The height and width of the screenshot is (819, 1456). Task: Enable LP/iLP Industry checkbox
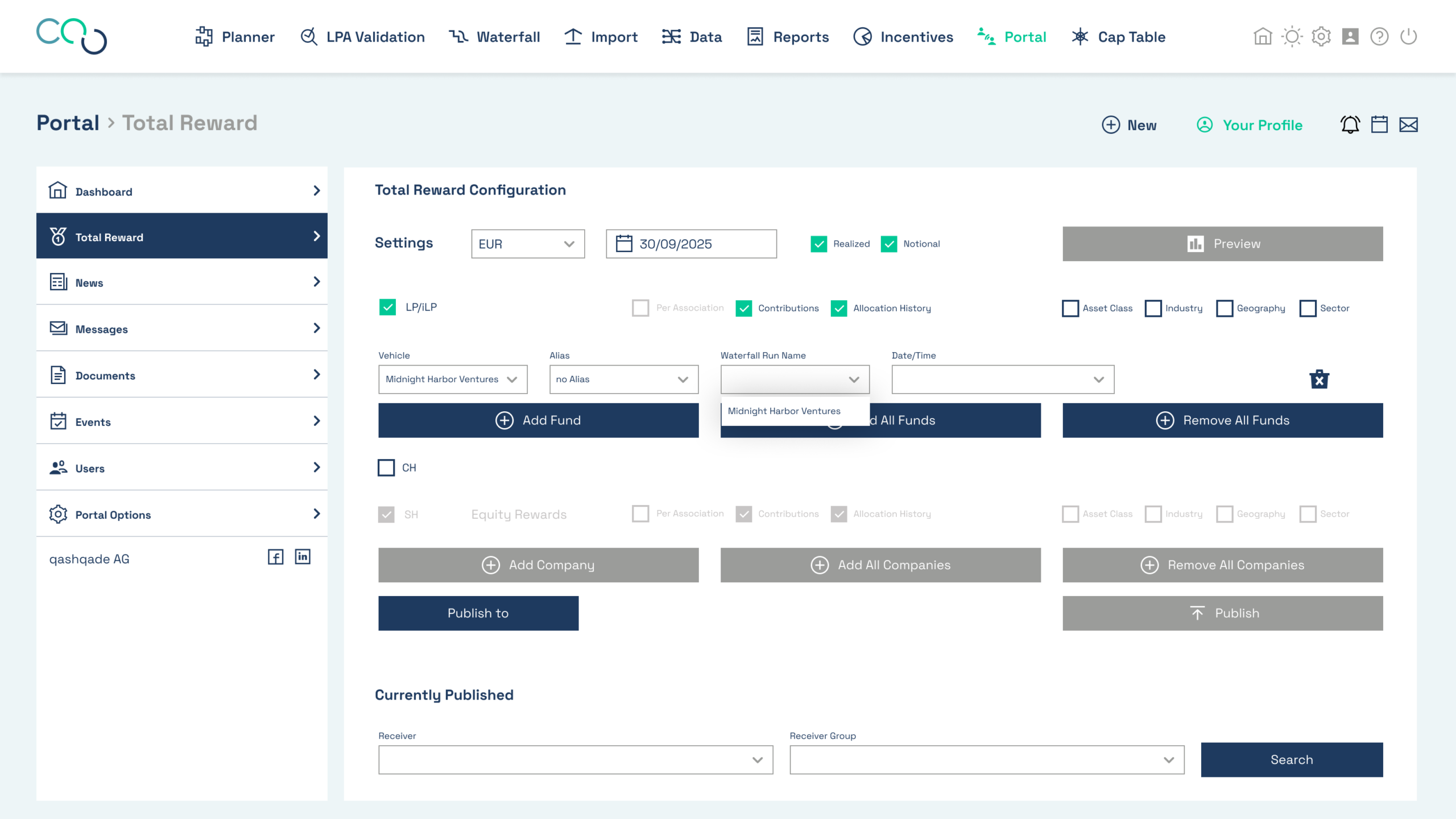click(1153, 308)
